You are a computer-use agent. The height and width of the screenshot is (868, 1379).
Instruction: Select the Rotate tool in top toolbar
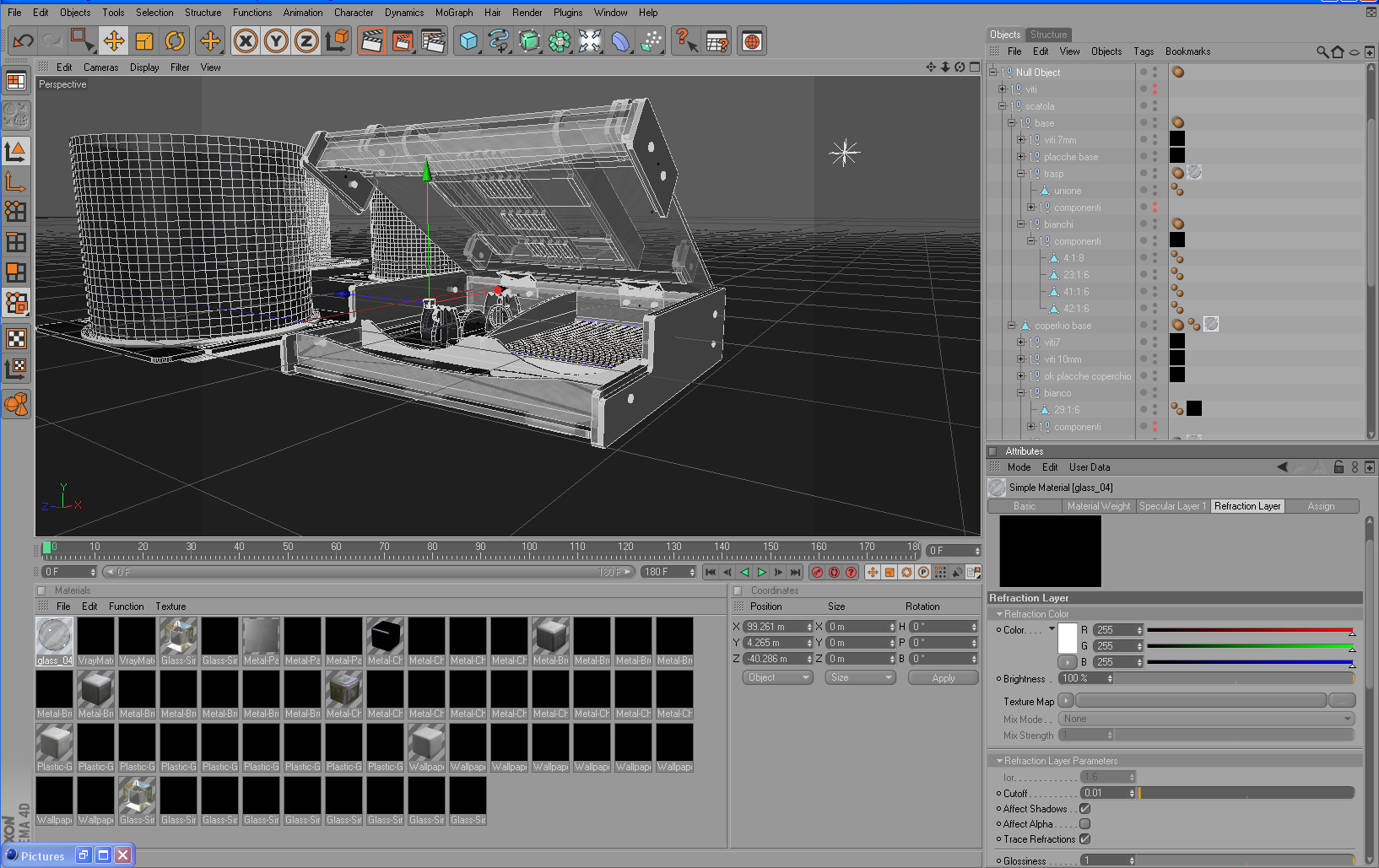pyautogui.click(x=175, y=40)
